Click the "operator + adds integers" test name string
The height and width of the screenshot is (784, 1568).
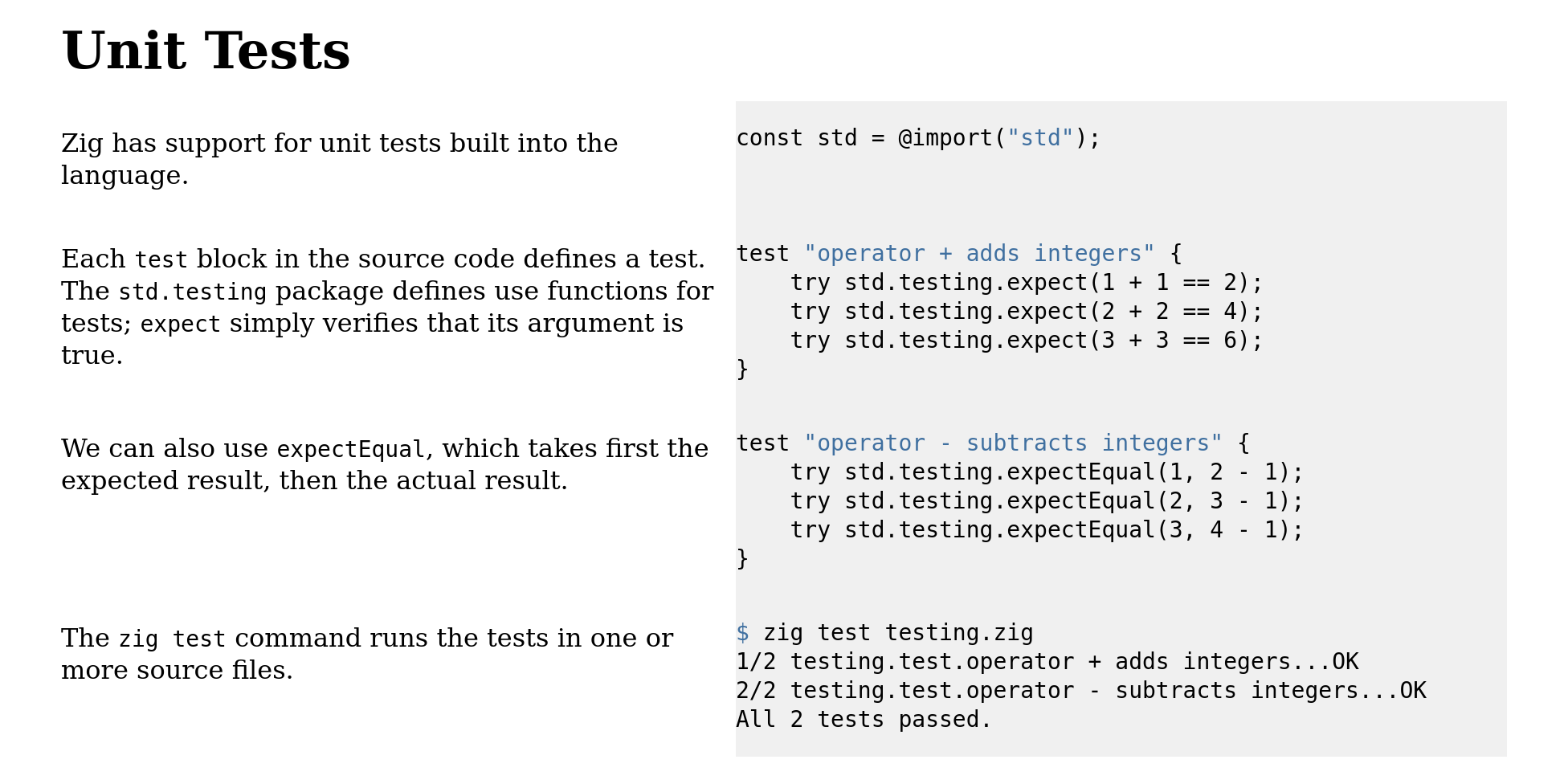click(978, 254)
